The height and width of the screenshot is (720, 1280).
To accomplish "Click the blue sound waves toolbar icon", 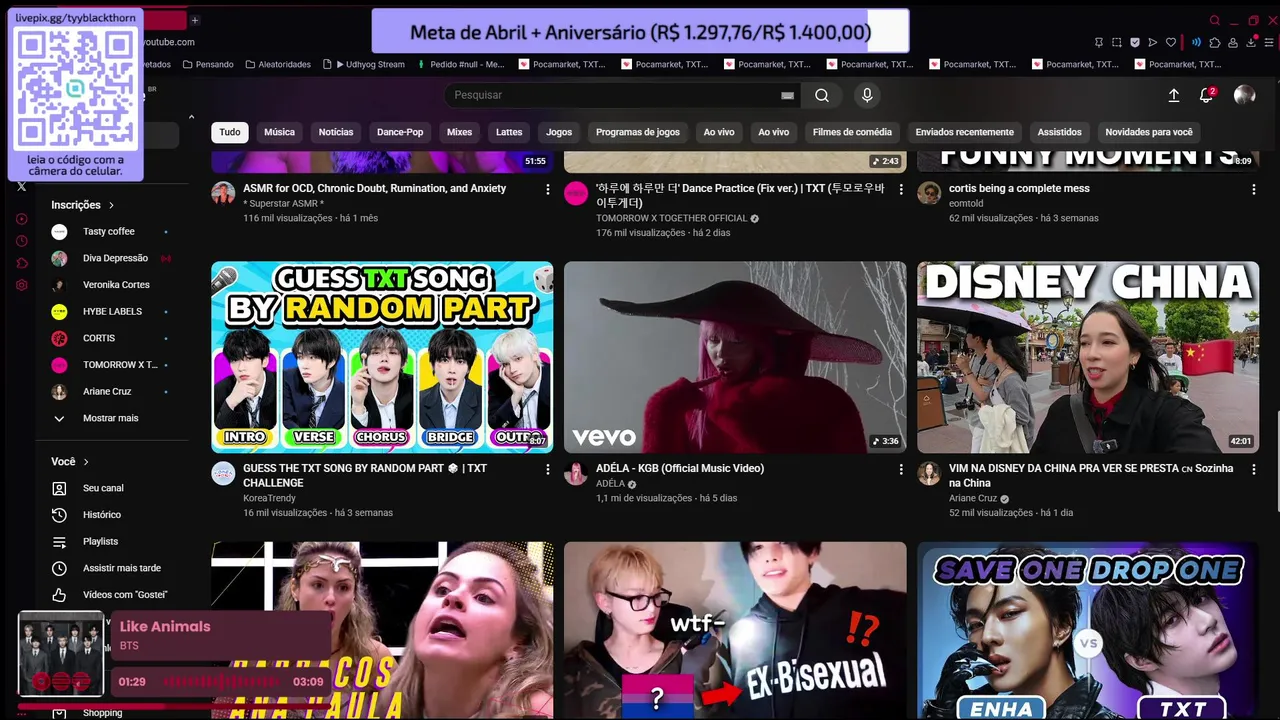I will click(x=1196, y=42).
